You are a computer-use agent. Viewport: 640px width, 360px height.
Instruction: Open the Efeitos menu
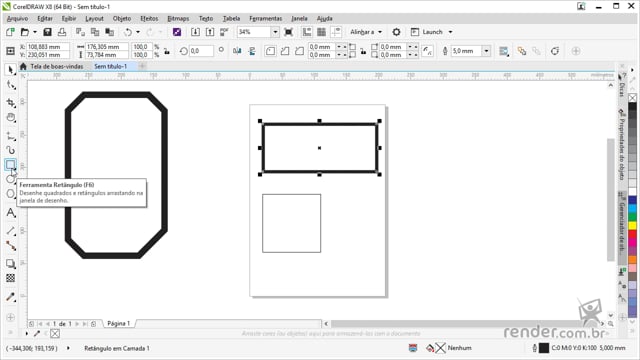149,18
